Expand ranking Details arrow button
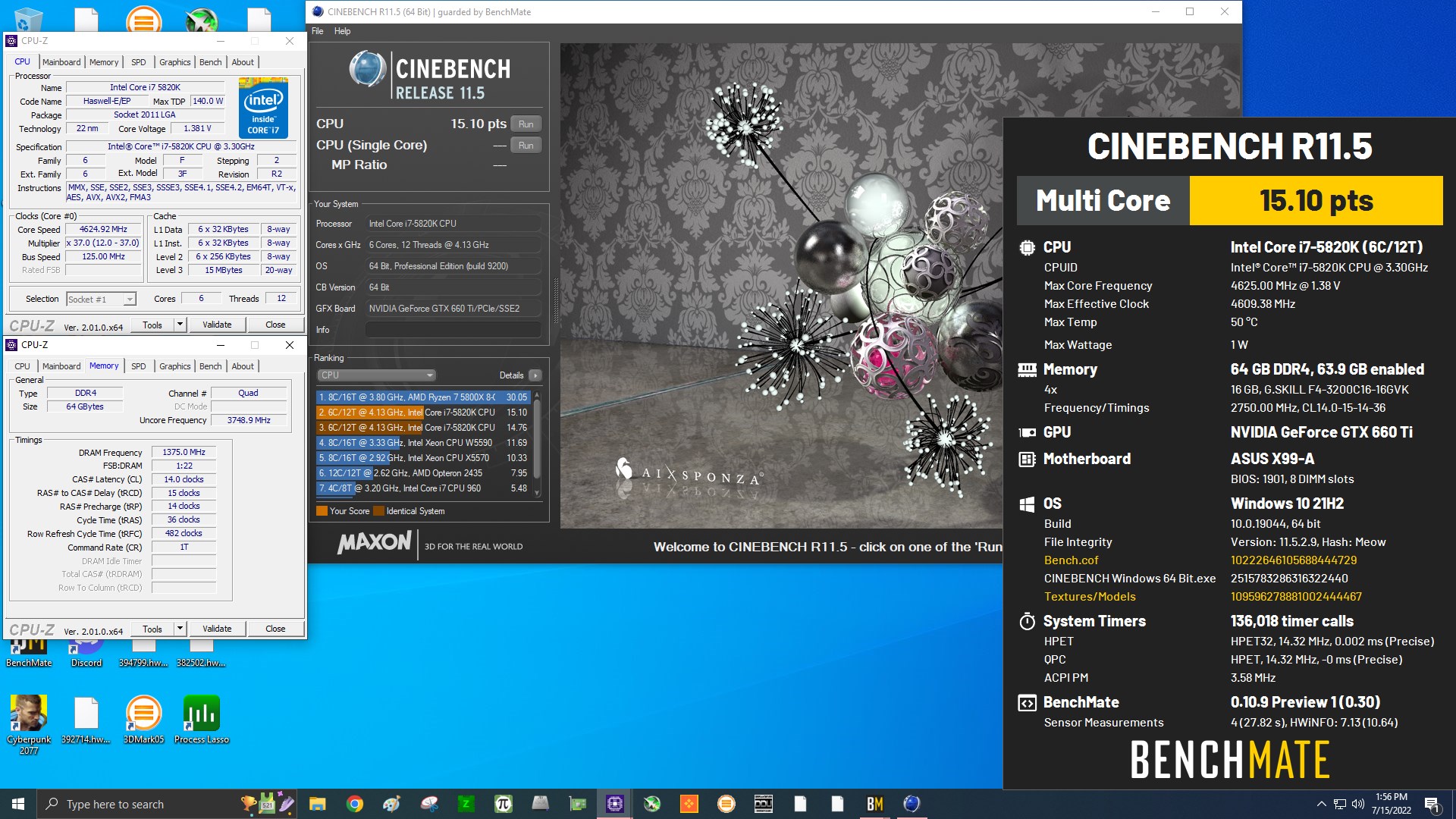Viewport: 1456px width, 819px height. pyautogui.click(x=535, y=375)
